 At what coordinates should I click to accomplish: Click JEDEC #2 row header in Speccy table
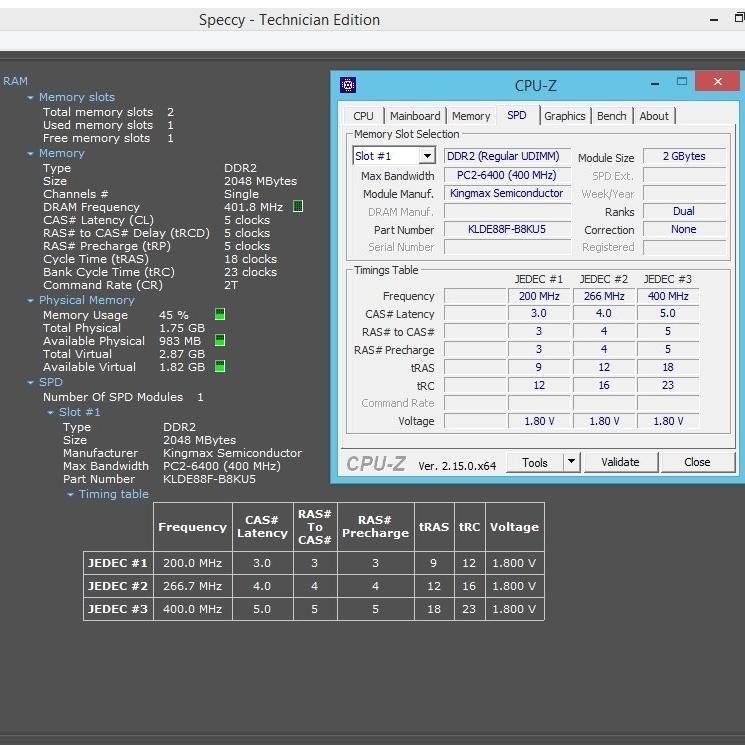tap(118, 586)
